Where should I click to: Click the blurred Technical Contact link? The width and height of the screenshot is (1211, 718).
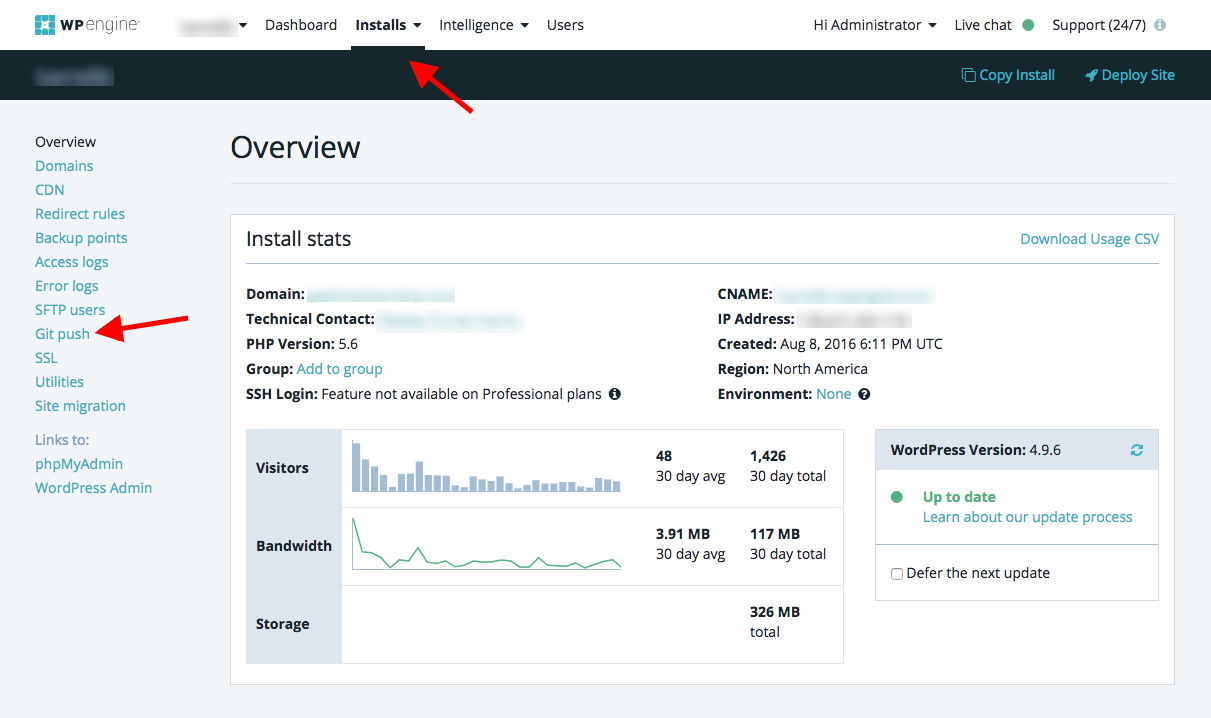[451, 320]
